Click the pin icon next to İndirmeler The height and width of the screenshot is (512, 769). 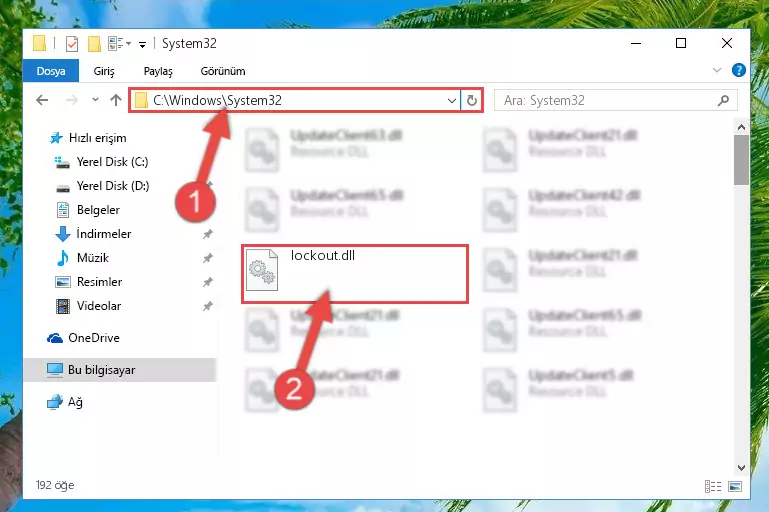pyautogui.click(x=207, y=234)
